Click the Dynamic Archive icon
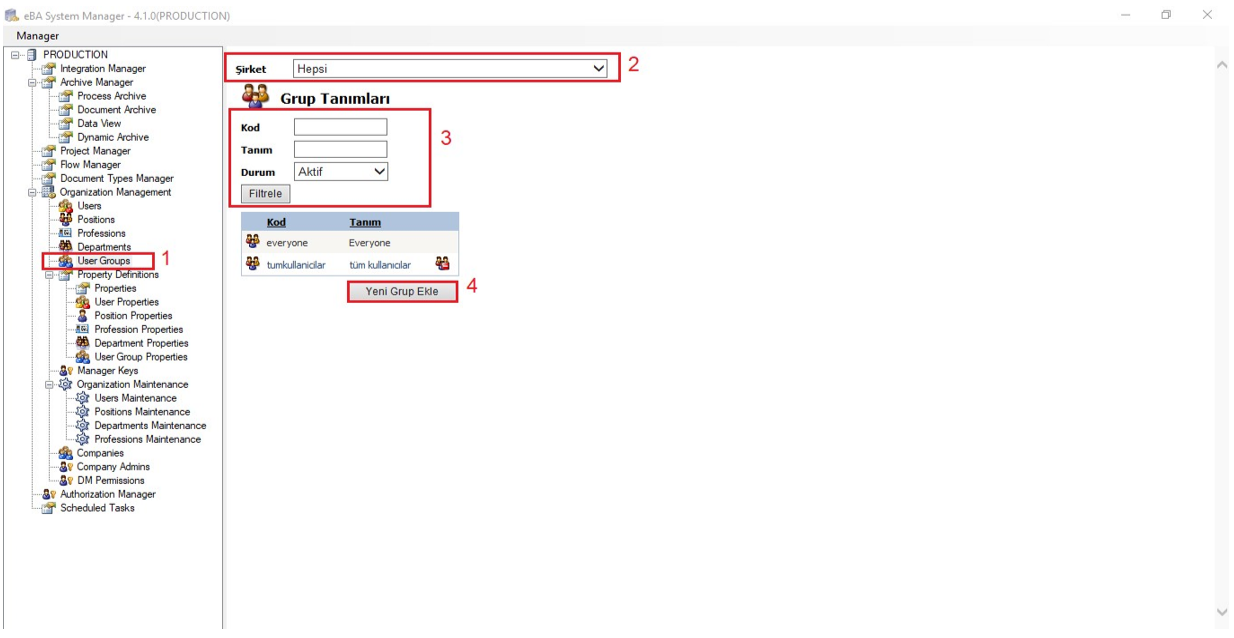The height and width of the screenshot is (638, 1234). [x=67, y=138]
